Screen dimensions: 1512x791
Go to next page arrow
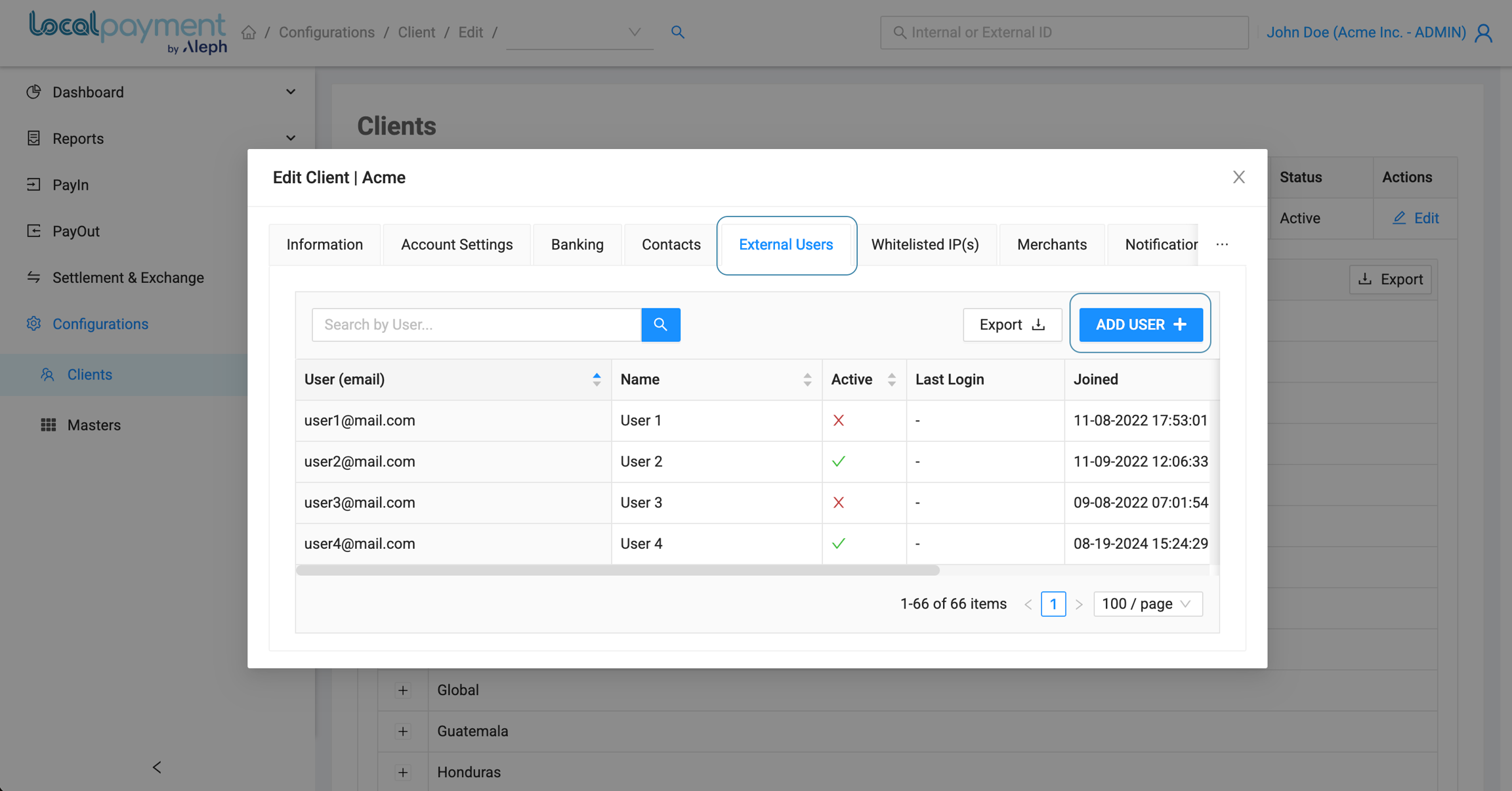tap(1079, 604)
